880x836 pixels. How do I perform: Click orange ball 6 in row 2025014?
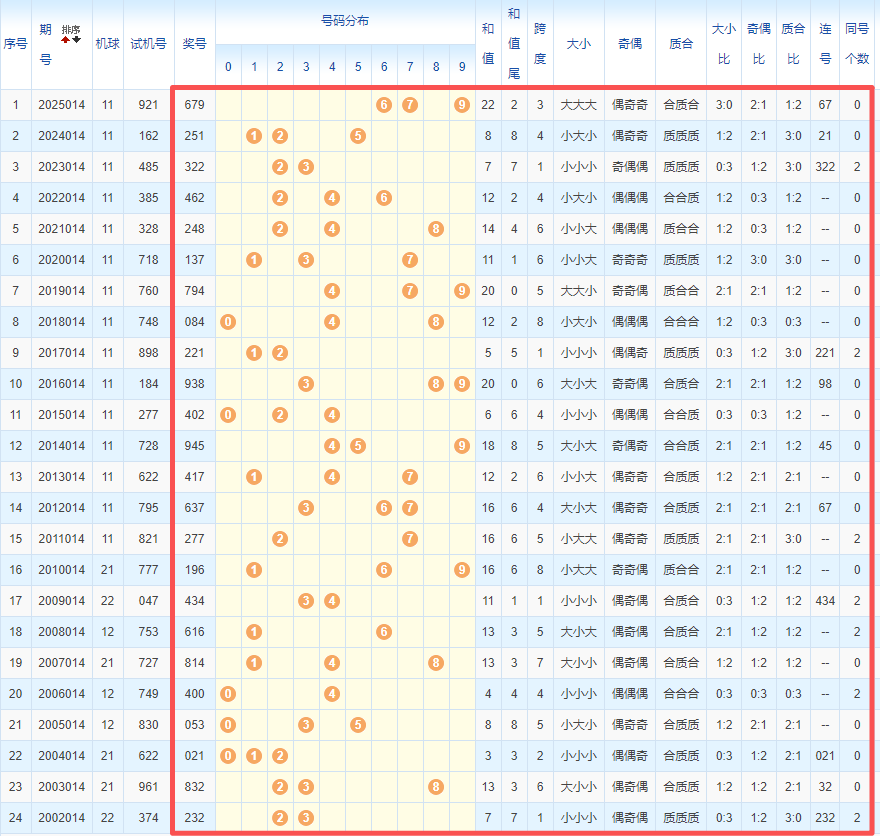point(384,105)
